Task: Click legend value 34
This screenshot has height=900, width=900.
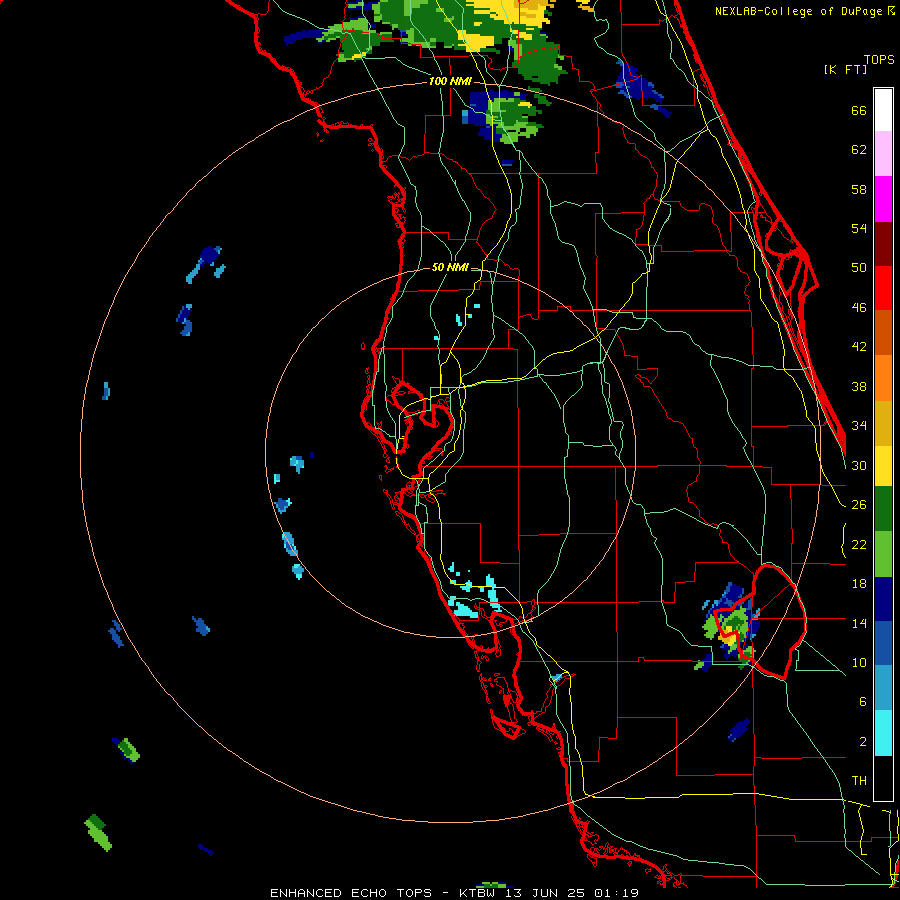Action: 859,426
